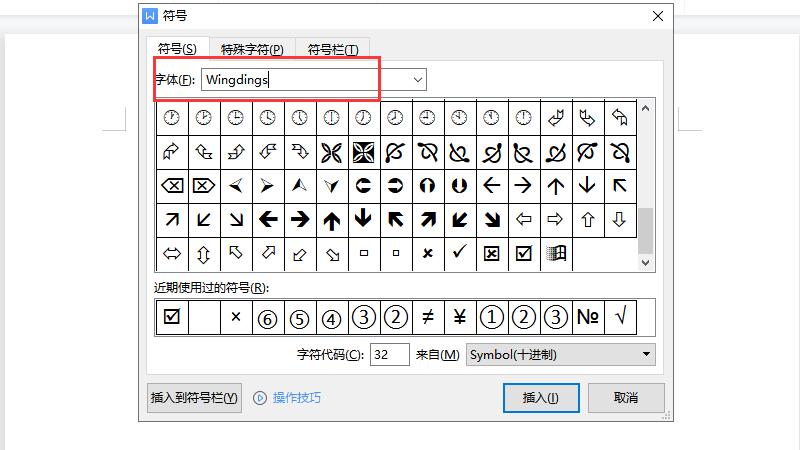
Task: Close the 符号 dialog
Action: 658,16
